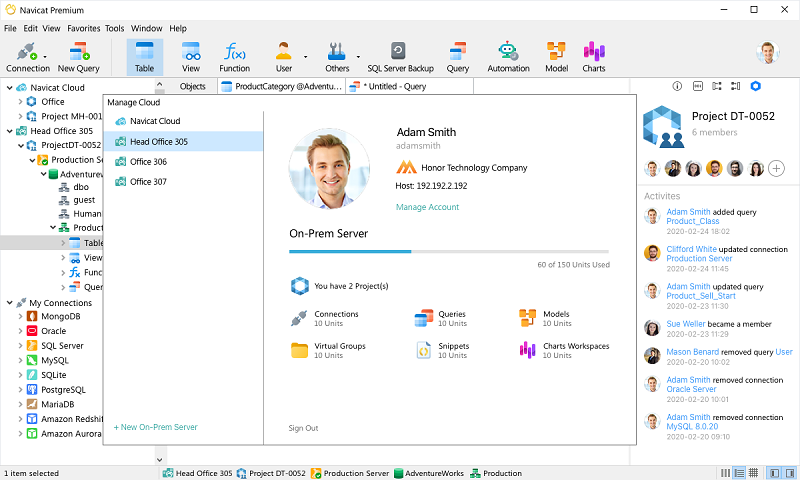Image resolution: width=800 pixels, height=480 pixels.
Task: Click the Charts toolbar icon
Action: click(594, 57)
